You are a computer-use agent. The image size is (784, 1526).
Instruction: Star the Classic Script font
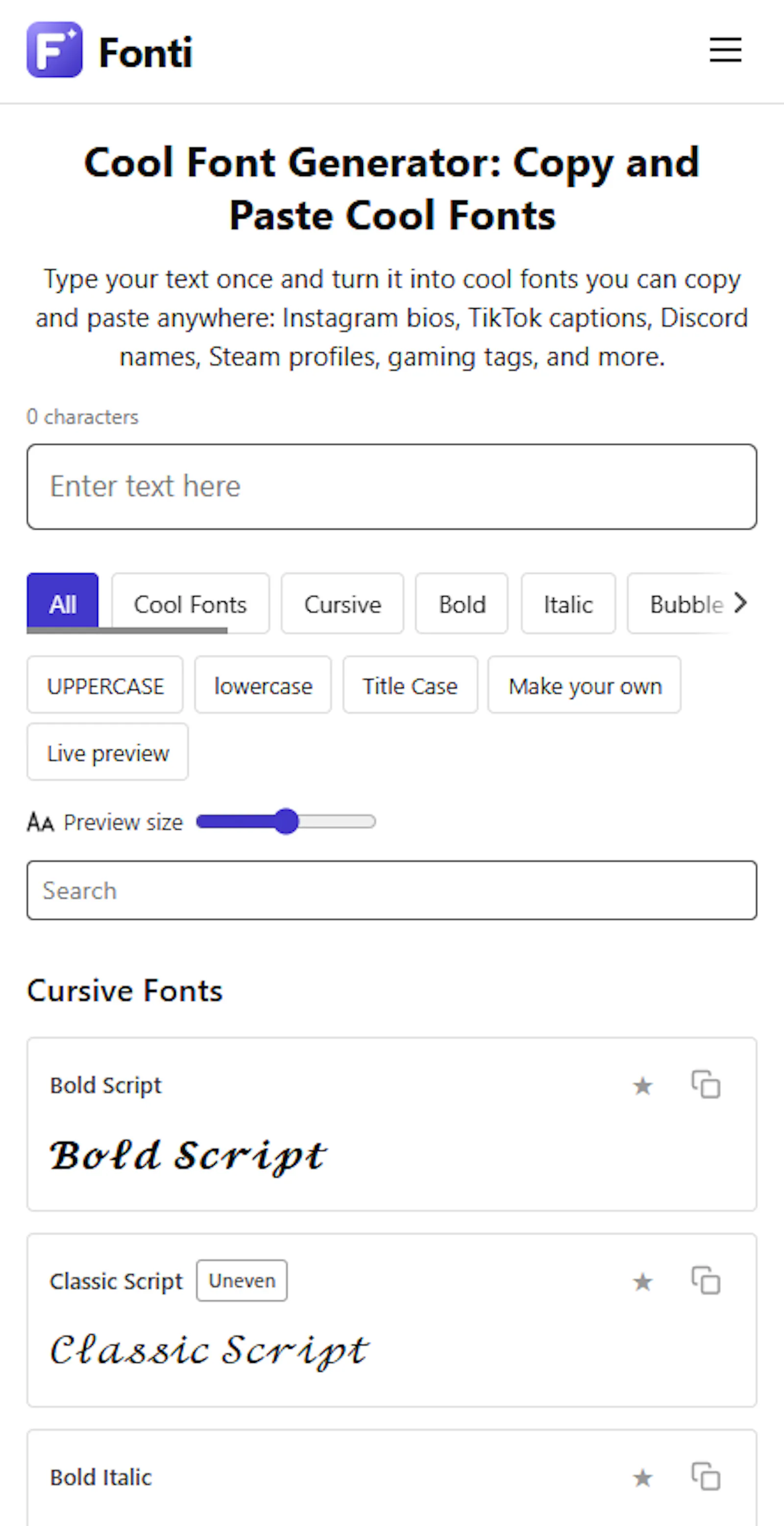tap(642, 1282)
